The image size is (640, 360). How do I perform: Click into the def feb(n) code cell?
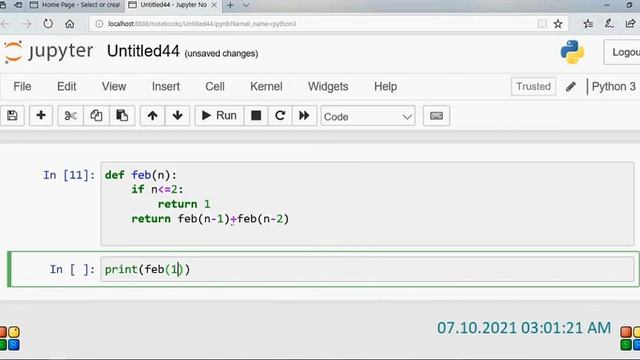(367, 204)
